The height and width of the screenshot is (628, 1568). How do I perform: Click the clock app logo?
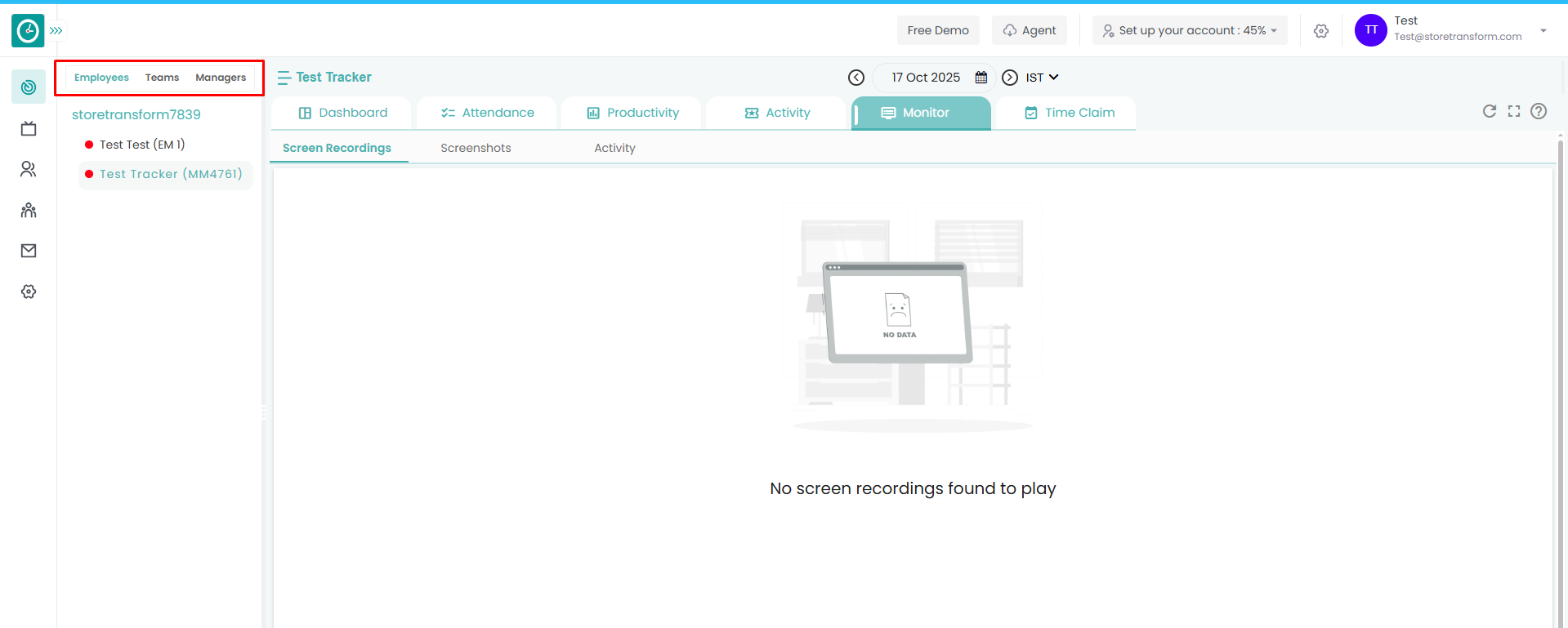28,31
